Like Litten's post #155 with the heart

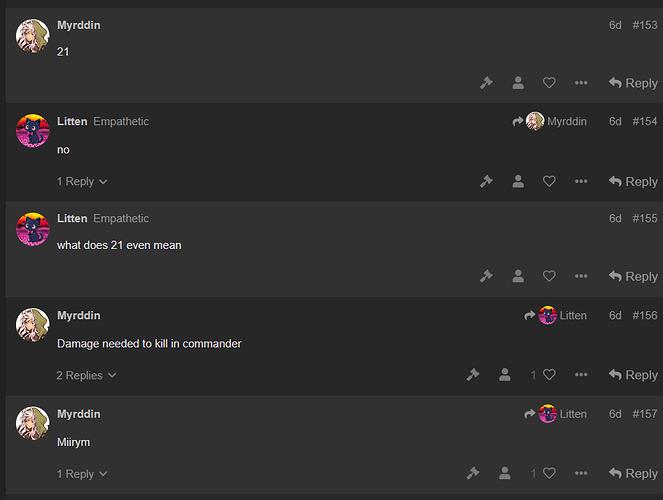[549, 276]
